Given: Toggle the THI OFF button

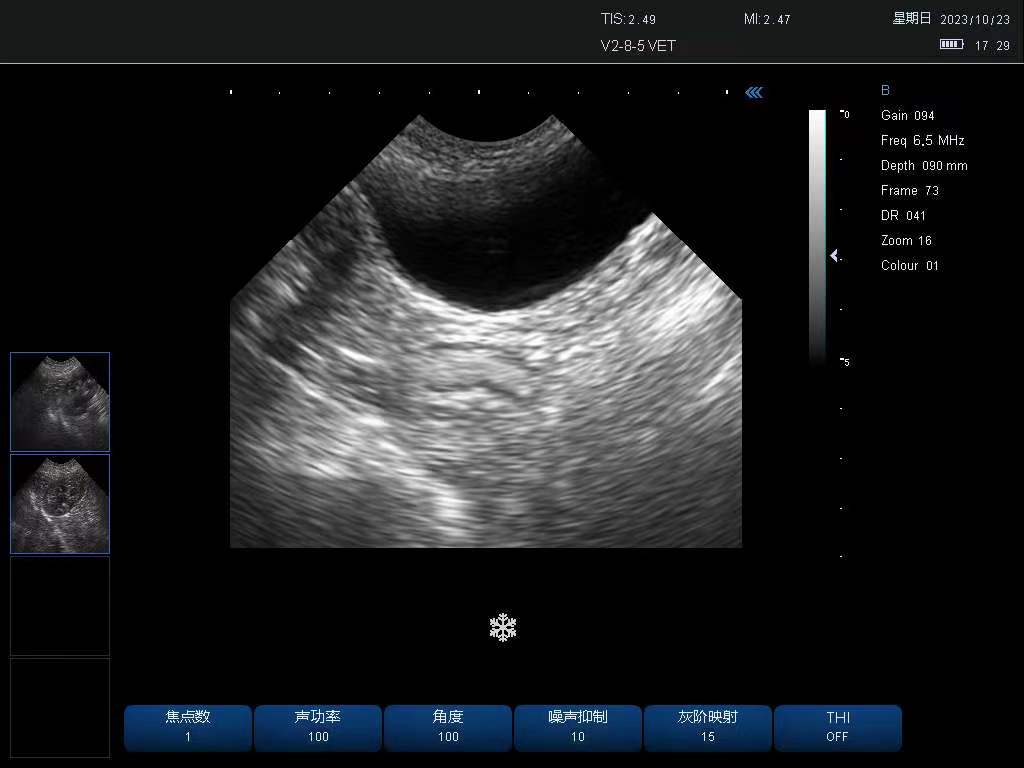Looking at the screenshot, I should [837, 727].
